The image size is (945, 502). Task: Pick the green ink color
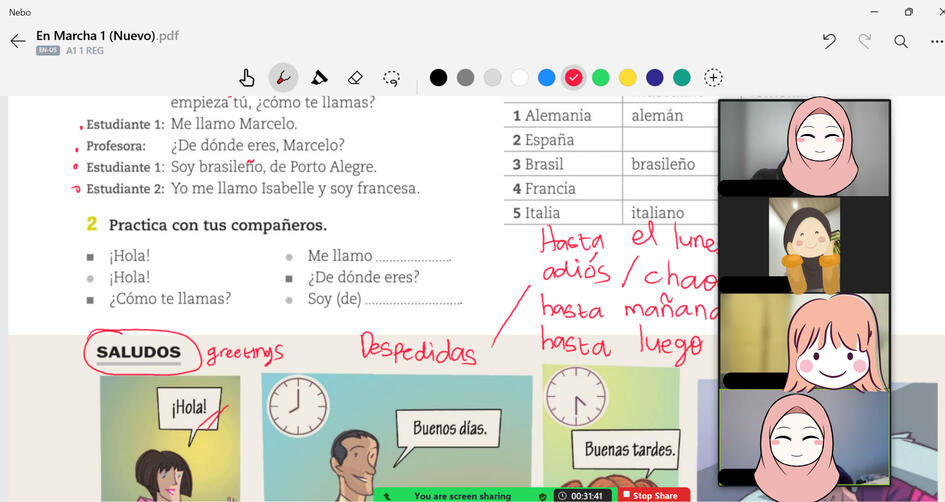coord(600,77)
